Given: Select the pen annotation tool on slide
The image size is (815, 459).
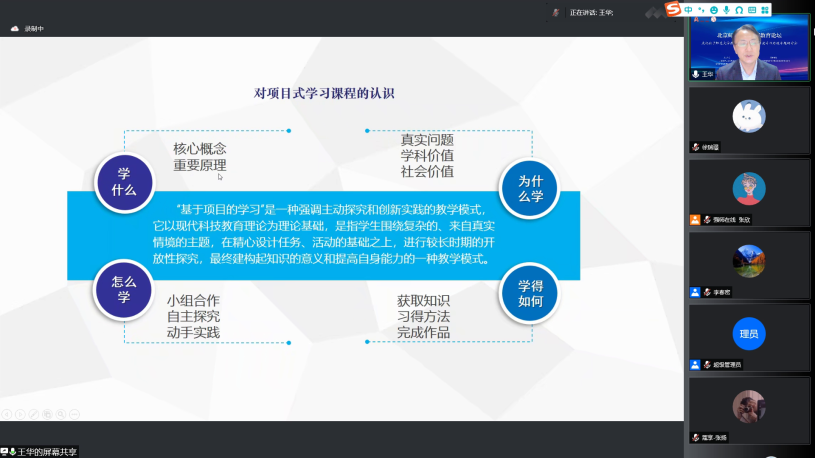Looking at the screenshot, I should (33, 414).
